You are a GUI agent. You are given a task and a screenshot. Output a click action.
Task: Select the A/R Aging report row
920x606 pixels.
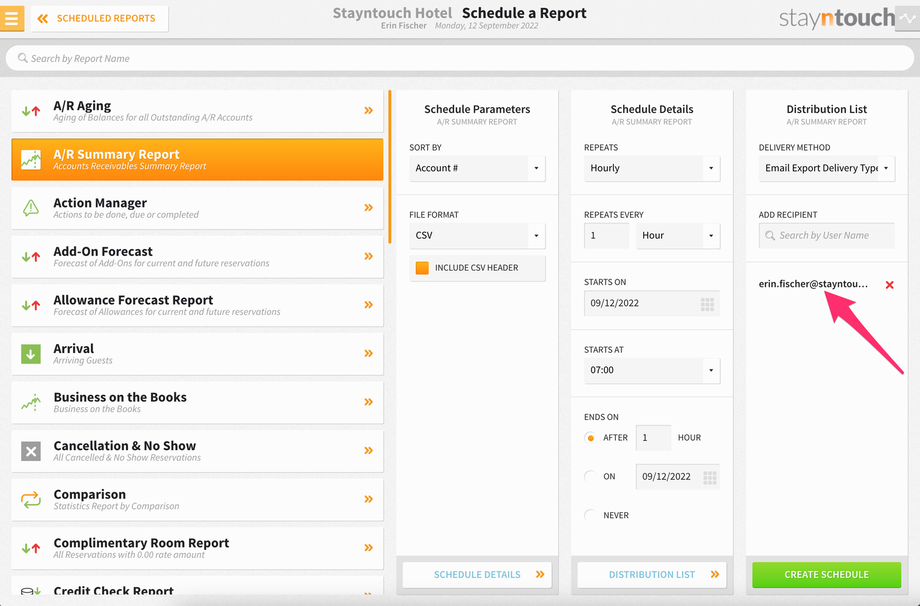[197, 111]
